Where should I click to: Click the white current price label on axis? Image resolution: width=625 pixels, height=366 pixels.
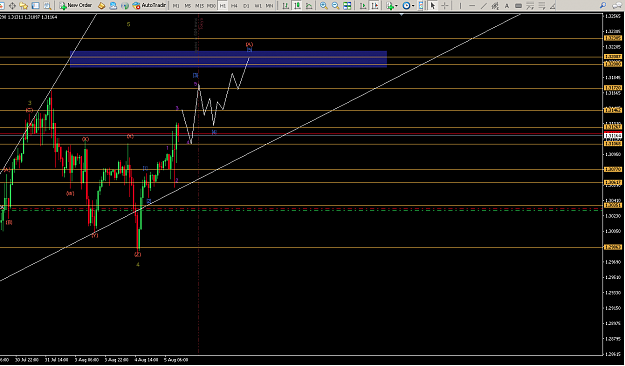(613, 136)
